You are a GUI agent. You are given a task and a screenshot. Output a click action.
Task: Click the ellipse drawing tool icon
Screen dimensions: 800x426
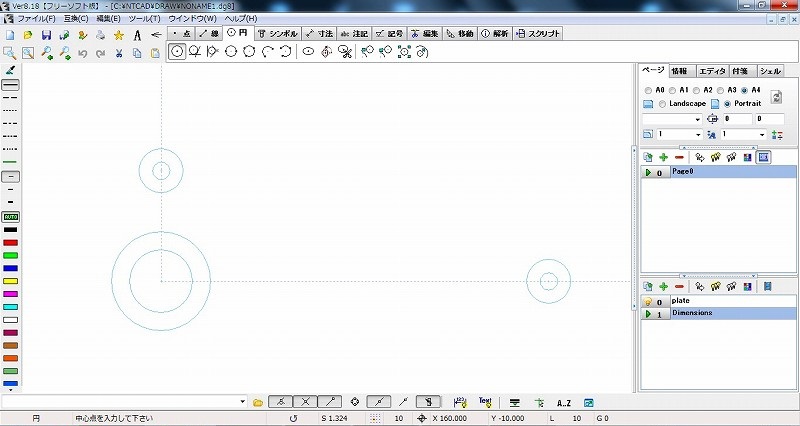click(x=309, y=52)
